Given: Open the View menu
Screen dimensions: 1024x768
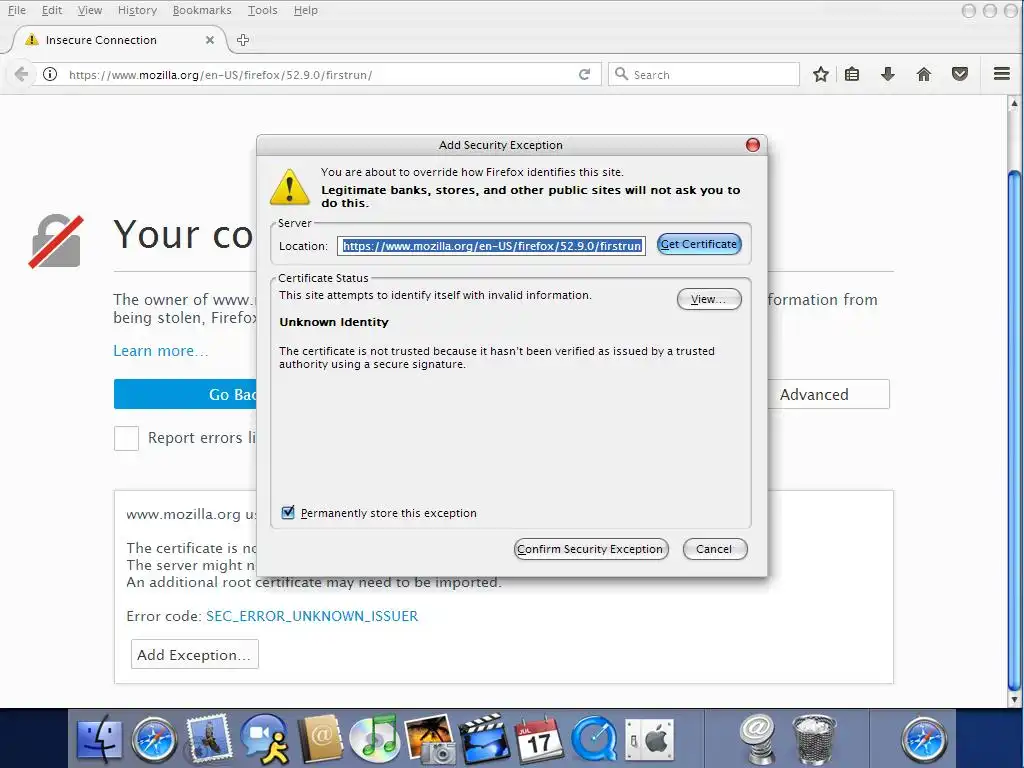Looking at the screenshot, I should click(89, 10).
